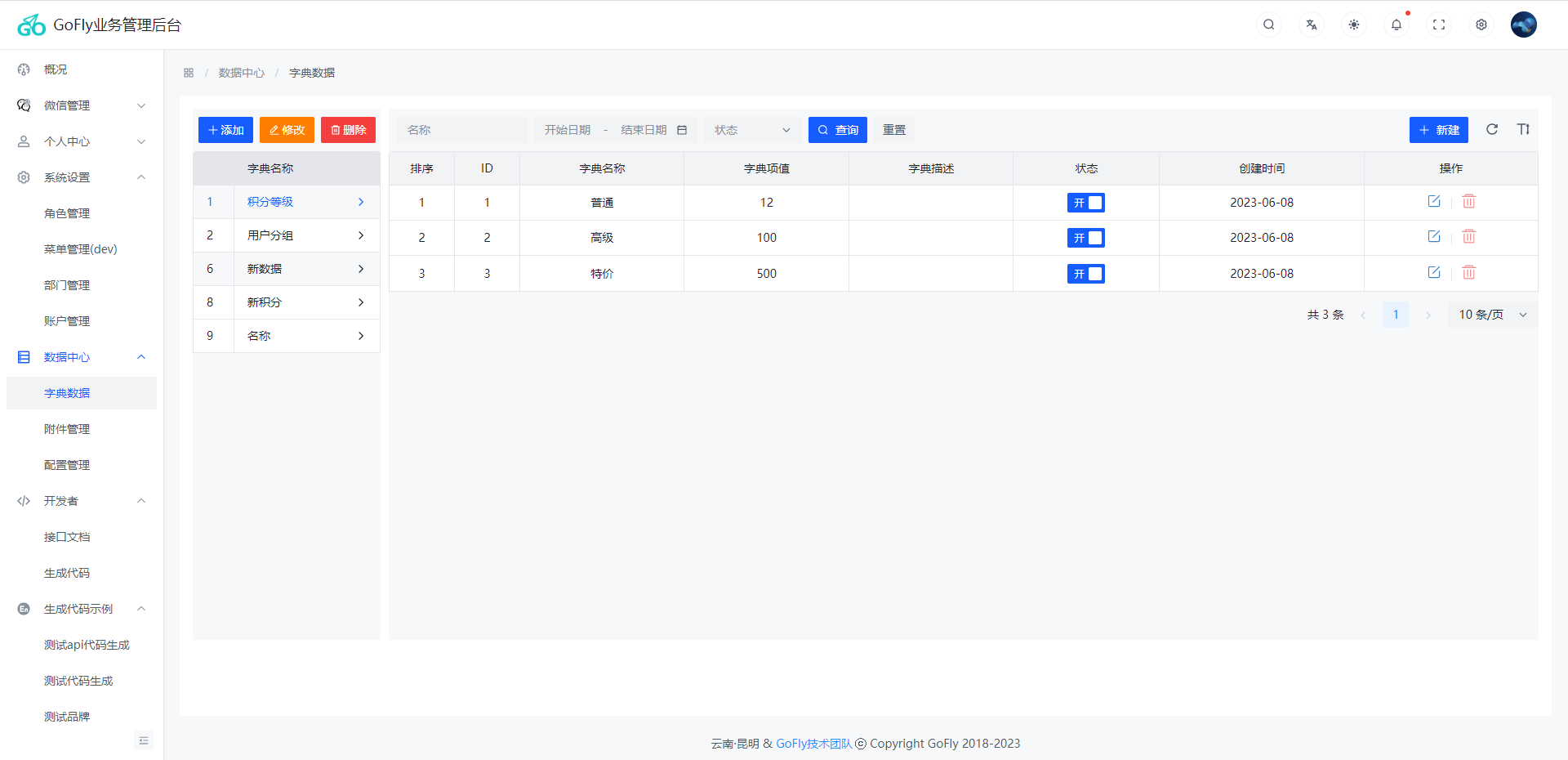Open 附件管理 in the sidebar

(x=67, y=429)
